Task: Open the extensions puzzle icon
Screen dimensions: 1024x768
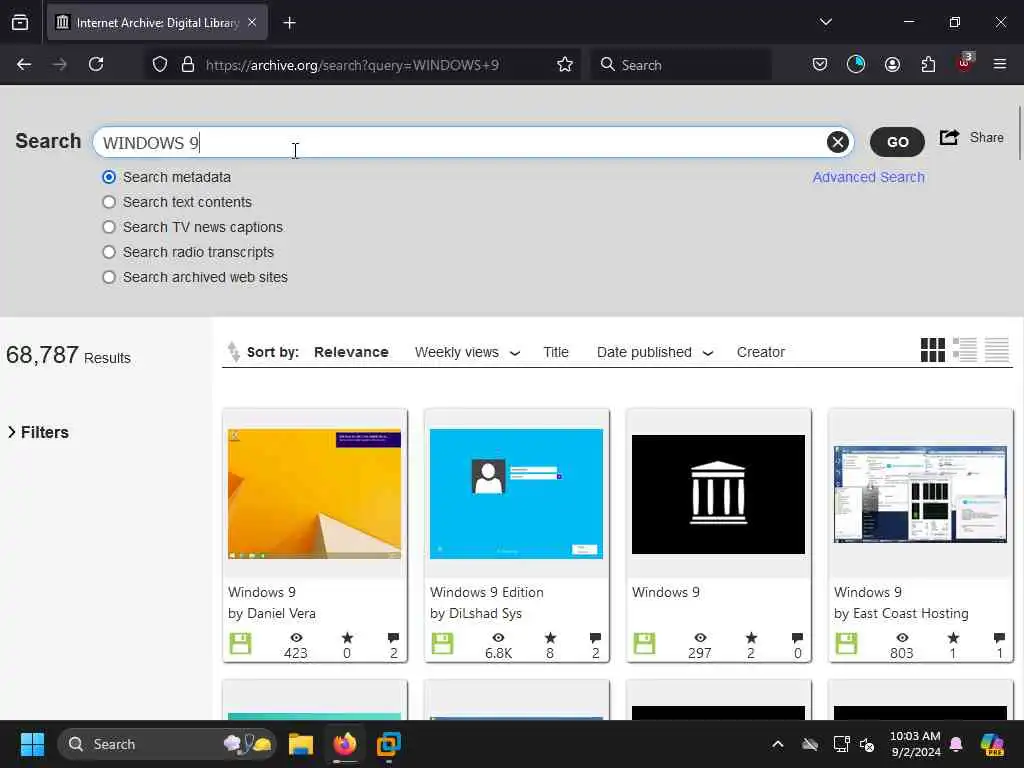Action: (x=928, y=64)
